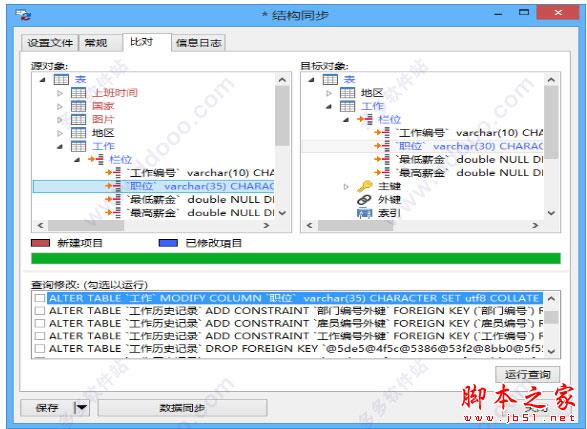Click the red 新建项目 legend swatch
The image size is (587, 429).
point(40,243)
